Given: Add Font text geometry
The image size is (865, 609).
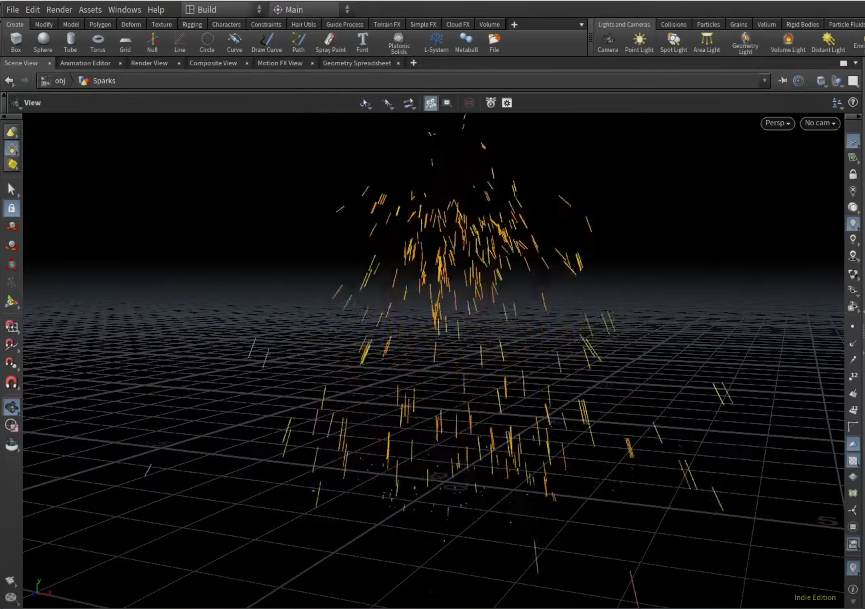Looking at the screenshot, I should click(x=362, y=42).
